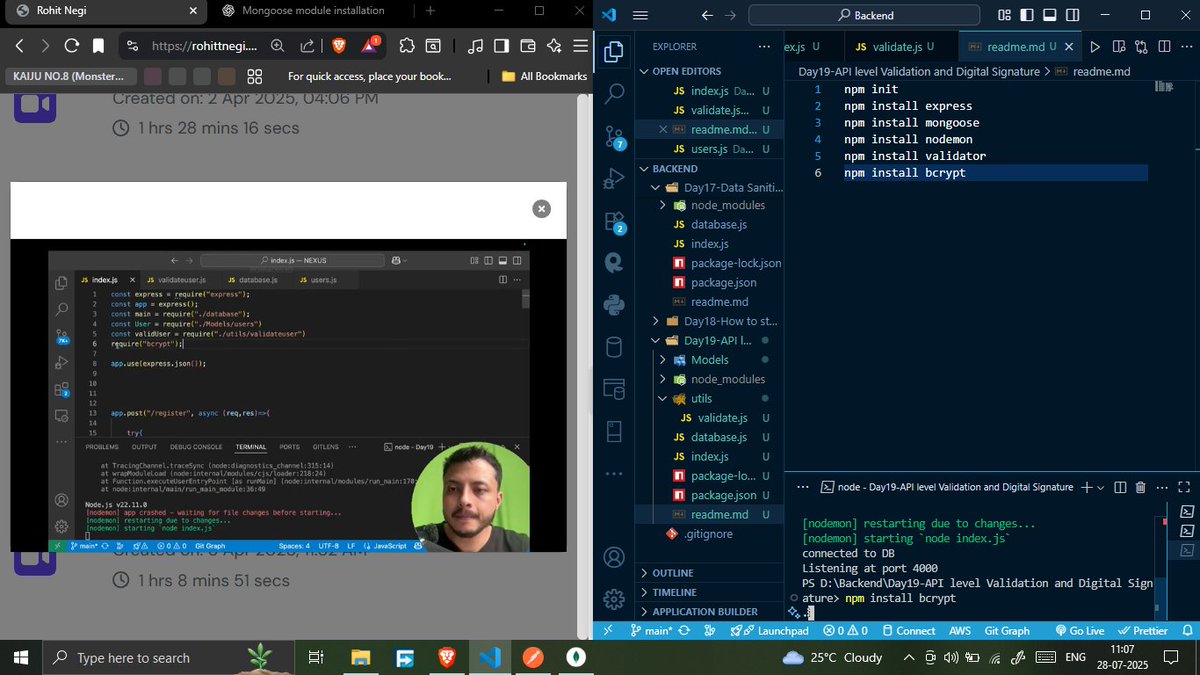Click Go Live in the status bar
The image size is (1200, 675).
[1078, 631]
